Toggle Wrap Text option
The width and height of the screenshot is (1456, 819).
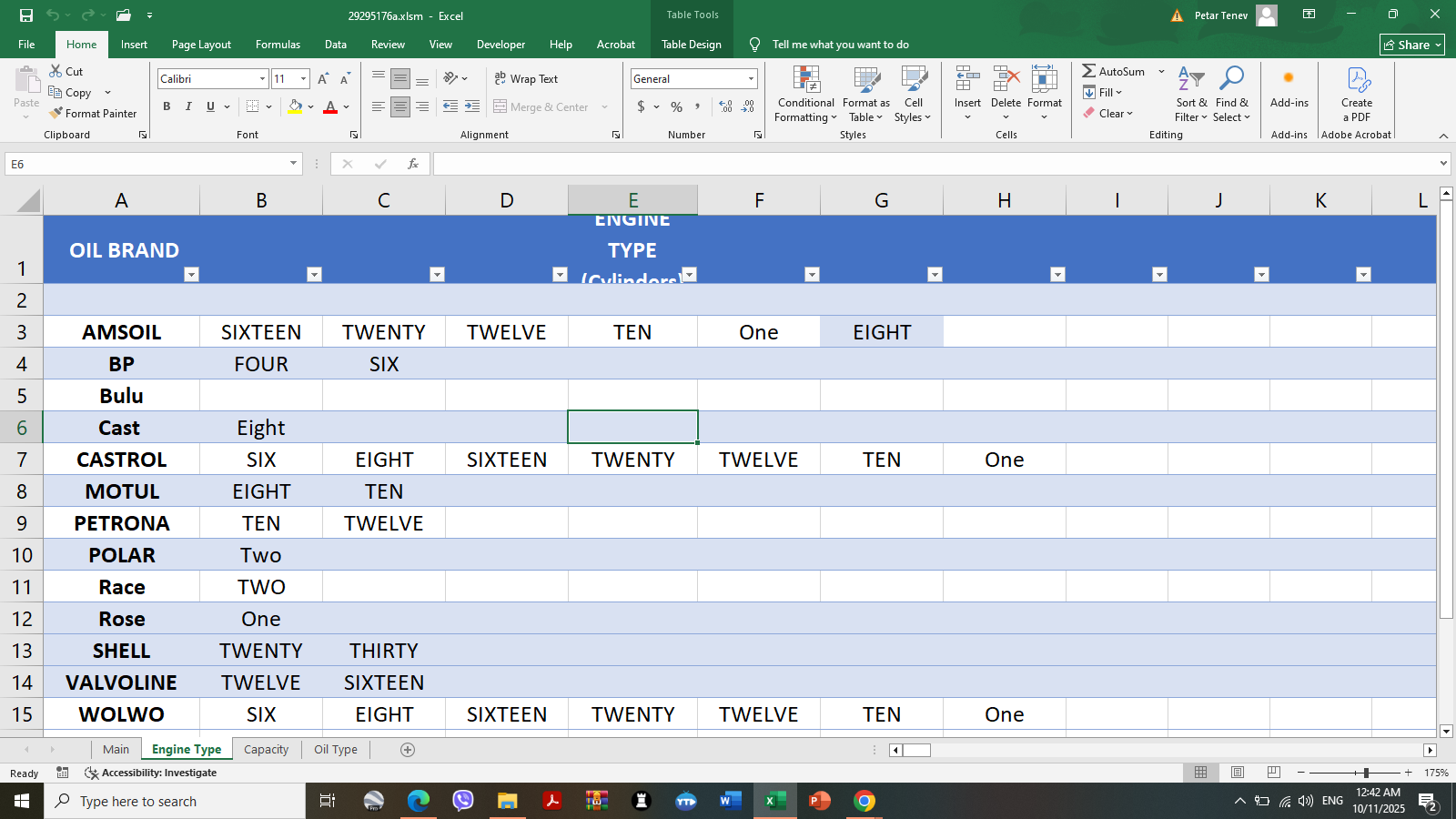(526, 79)
